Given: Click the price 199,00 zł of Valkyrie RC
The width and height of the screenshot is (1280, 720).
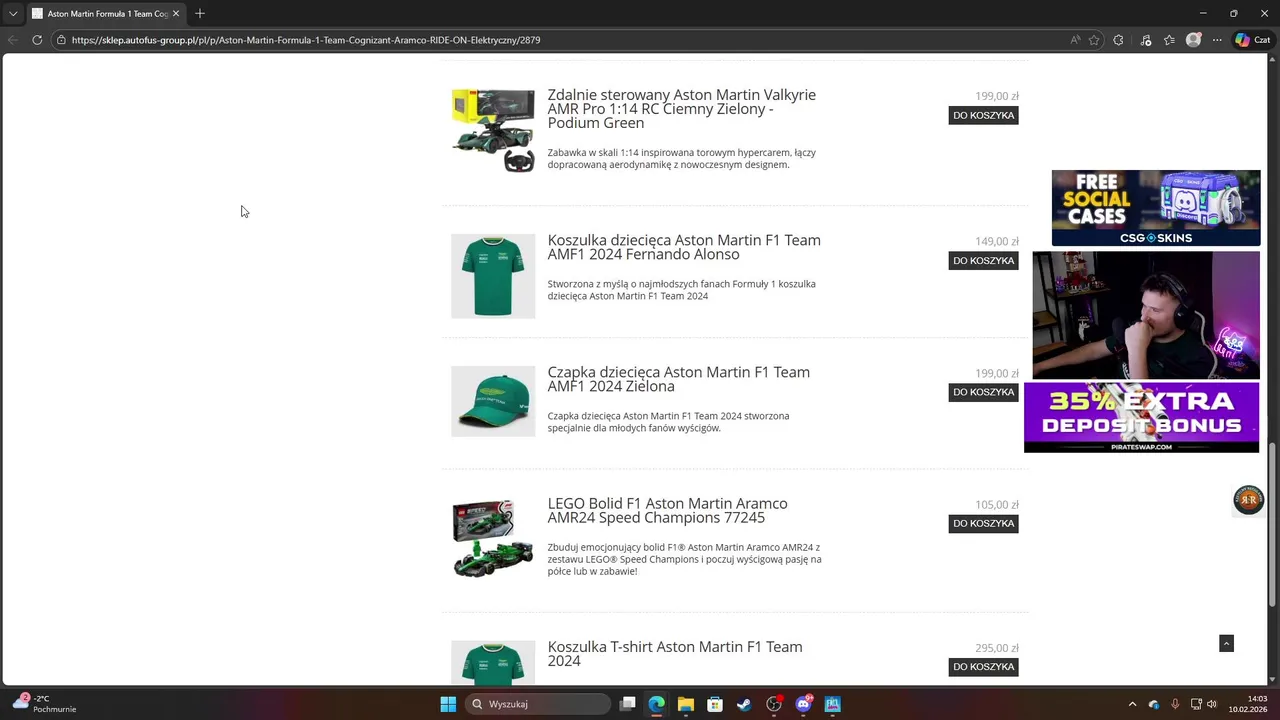Looking at the screenshot, I should click(997, 96).
